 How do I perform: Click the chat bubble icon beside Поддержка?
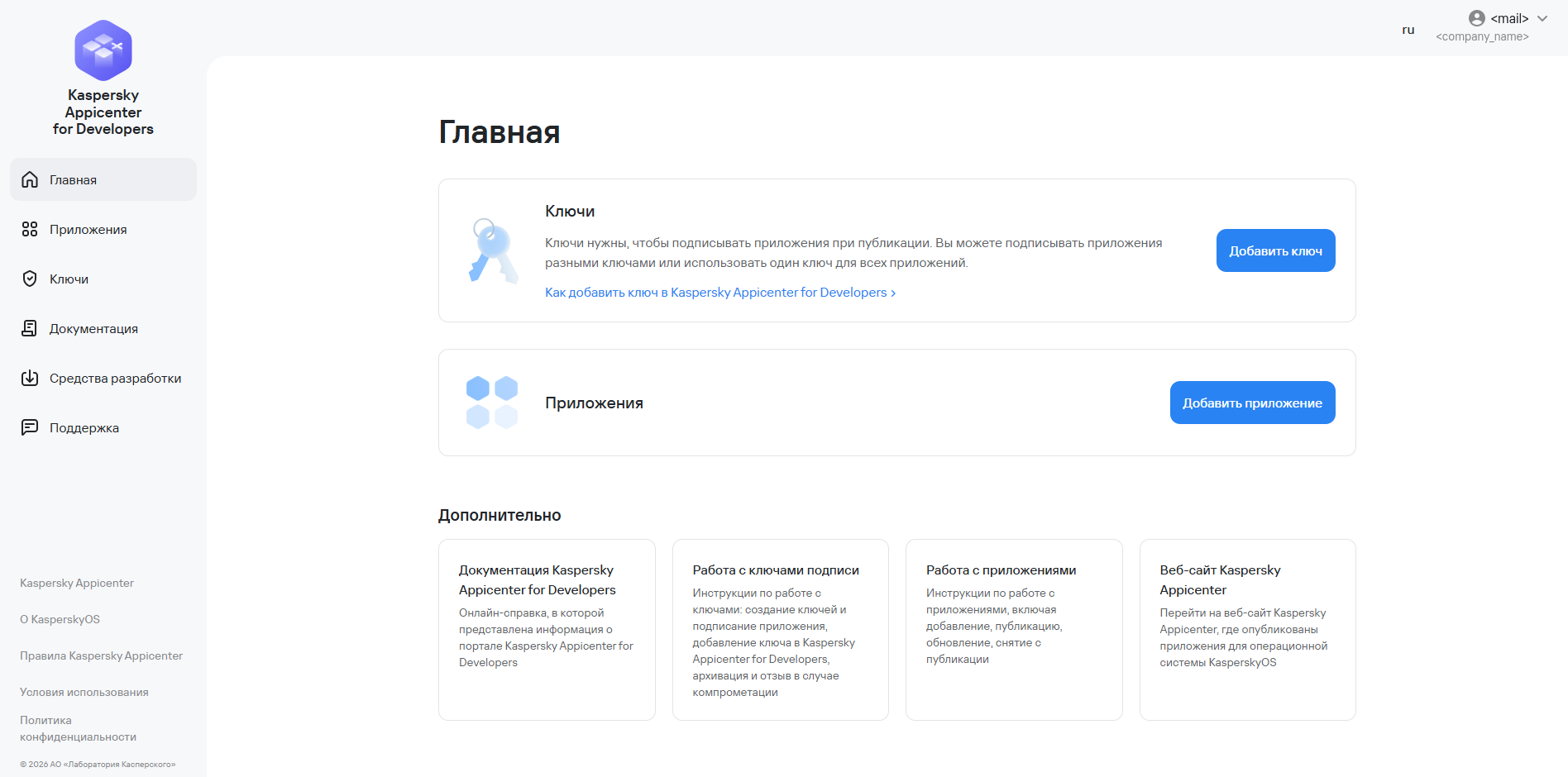coord(30,427)
